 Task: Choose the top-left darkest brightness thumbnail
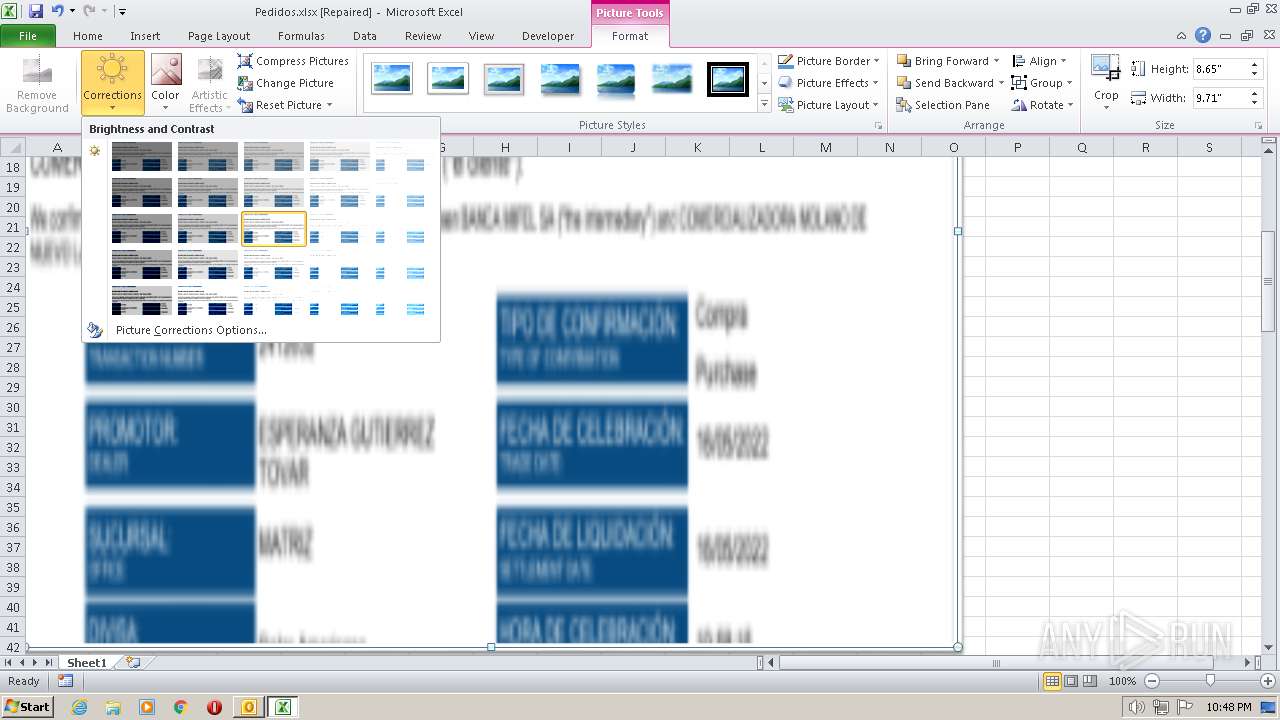pyautogui.click(x=142, y=157)
